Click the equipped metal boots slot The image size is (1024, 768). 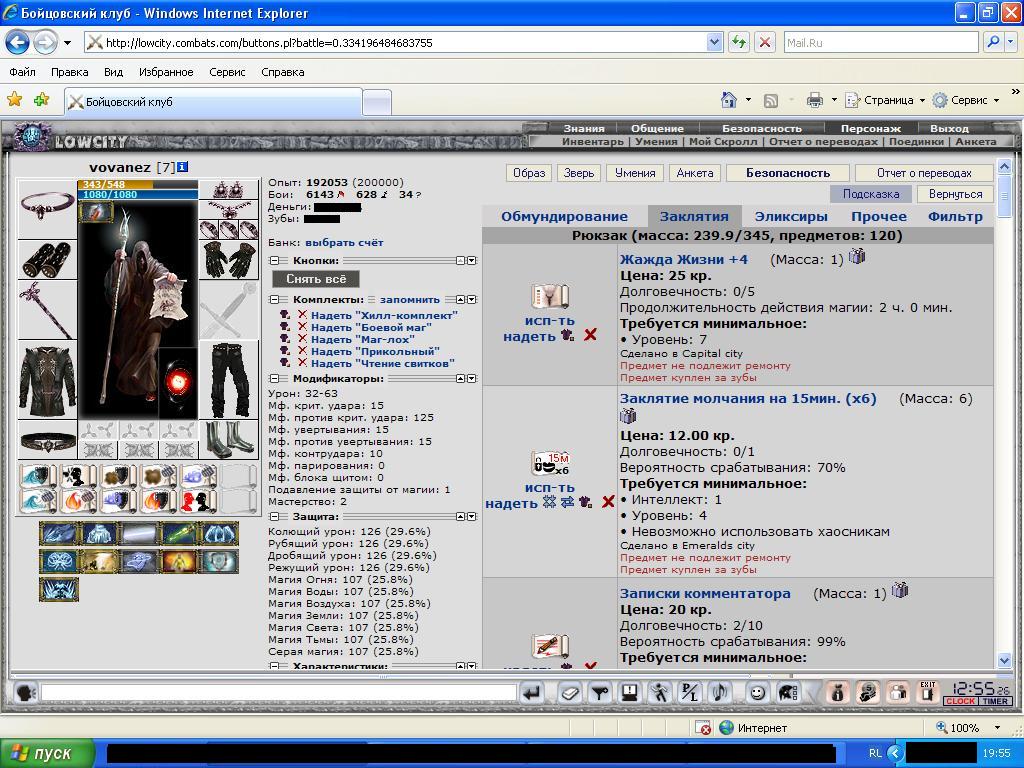tap(229, 440)
